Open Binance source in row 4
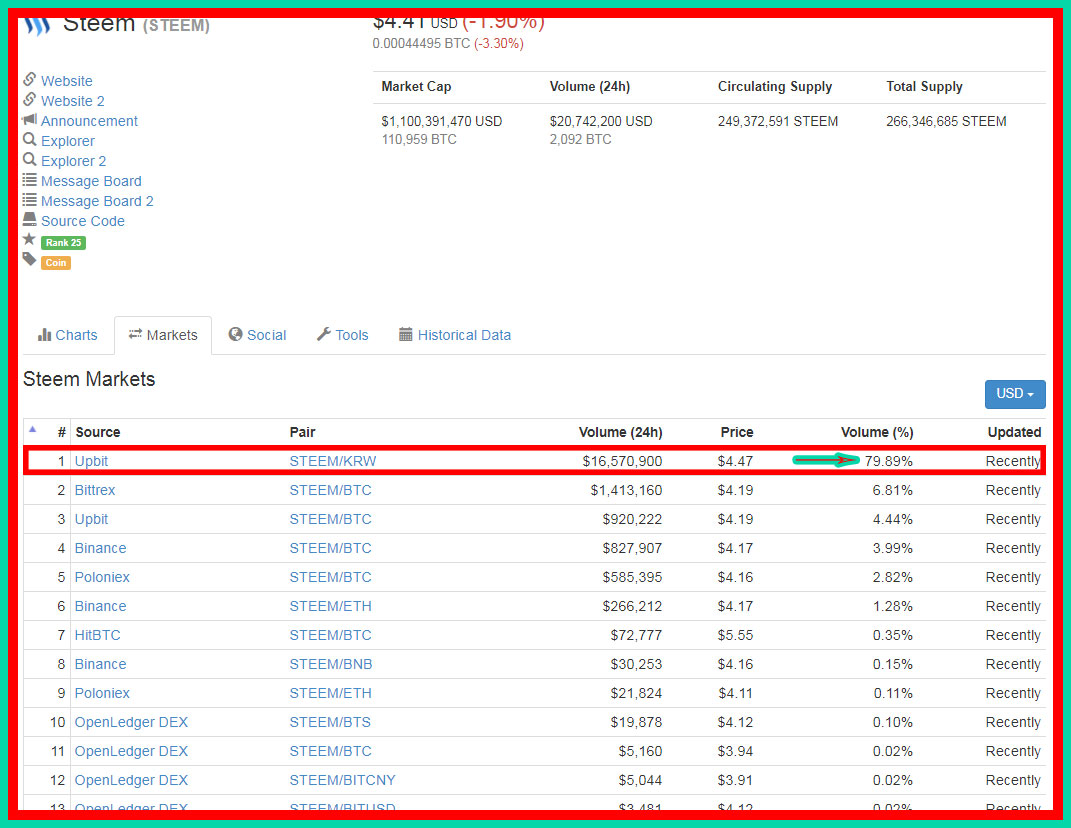This screenshot has width=1071, height=828. [100, 549]
